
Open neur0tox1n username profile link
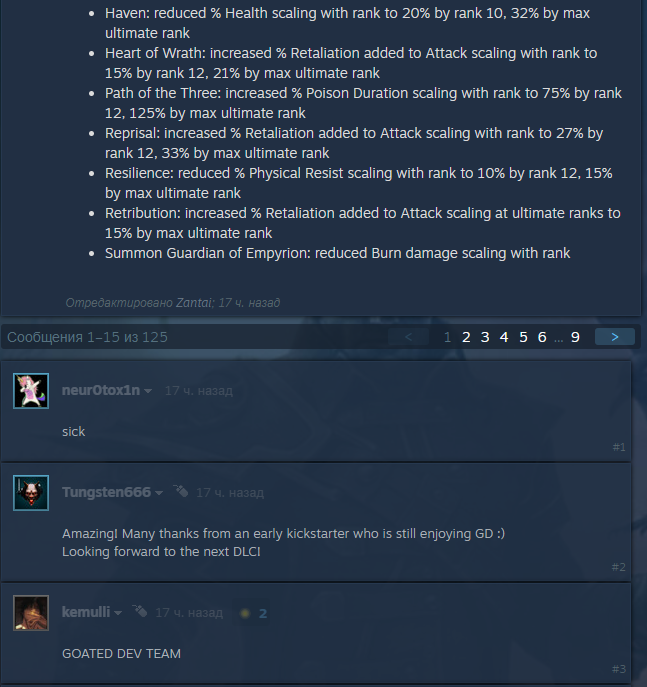101,390
